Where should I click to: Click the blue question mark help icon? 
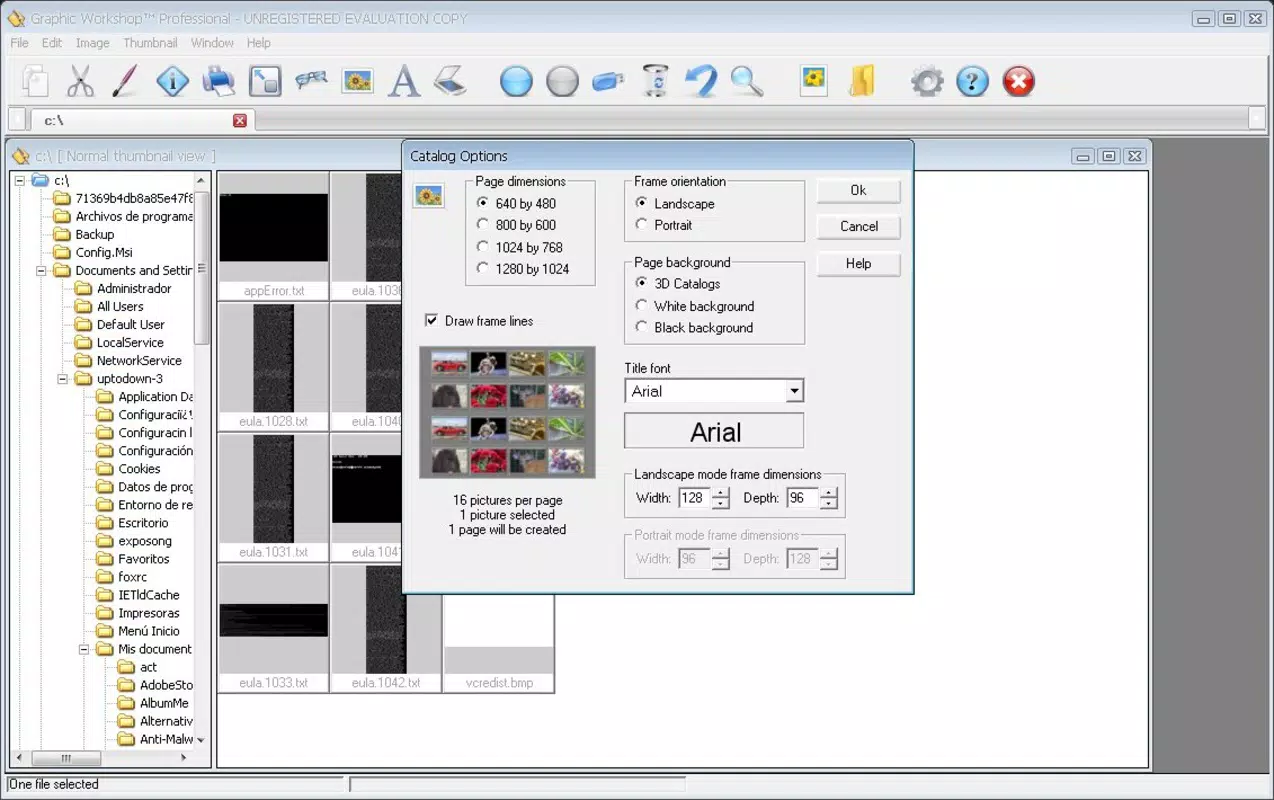(x=972, y=81)
